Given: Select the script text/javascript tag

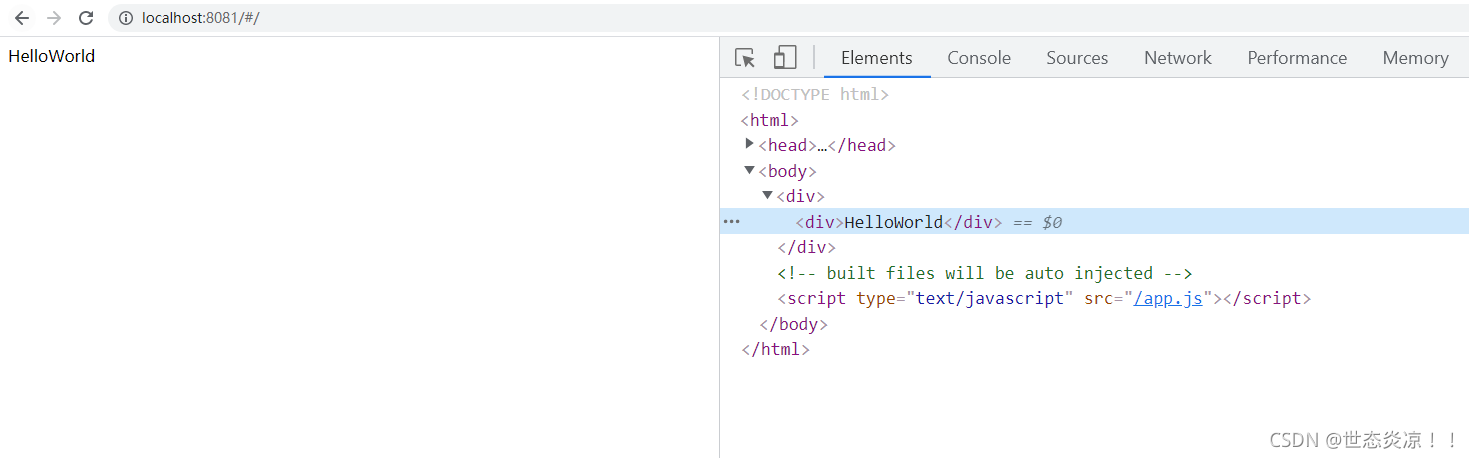Looking at the screenshot, I should coord(1044,298).
